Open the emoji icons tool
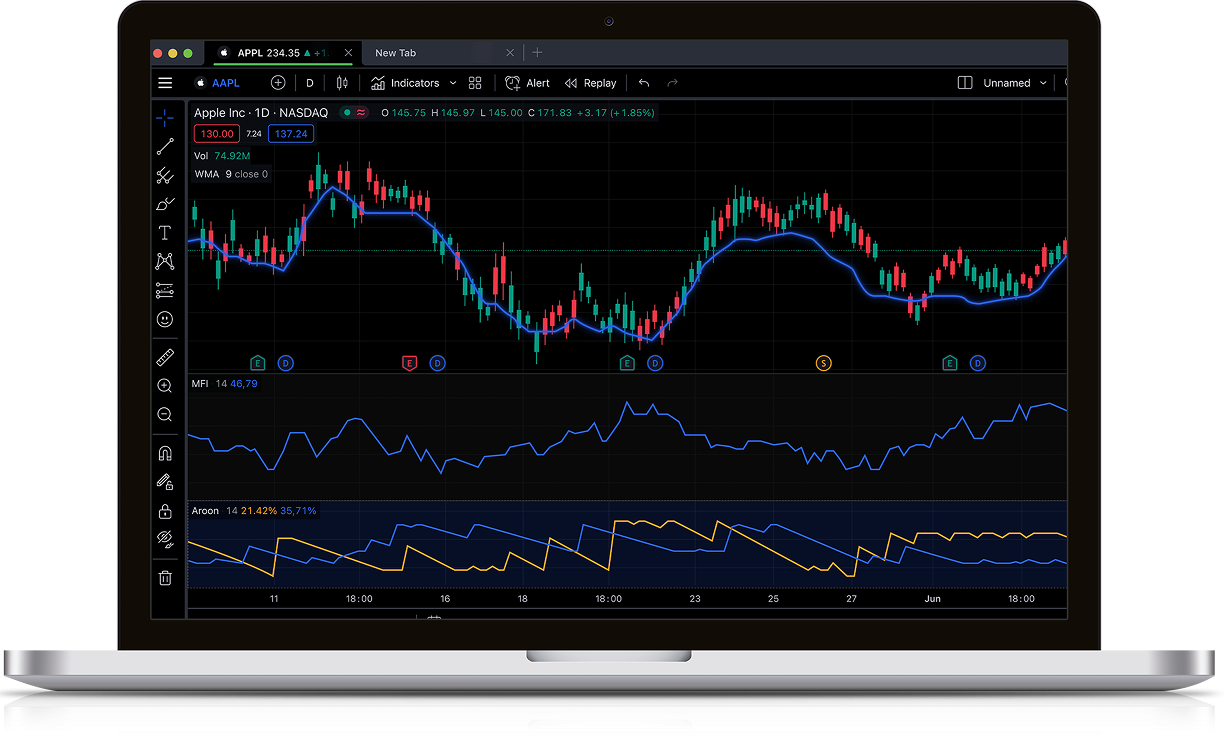The height and width of the screenshot is (748, 1224). pyautogui.click(x=165, y=319)
